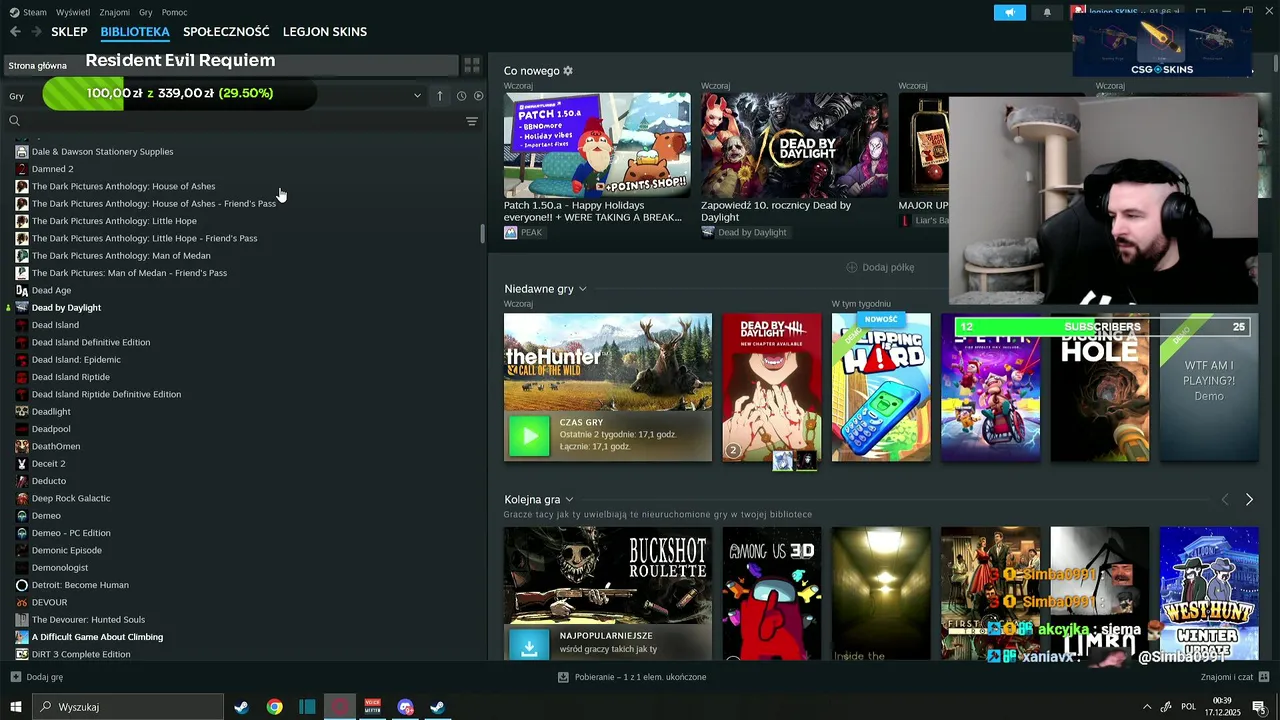Click Dodaj grę plus icon
The height and width of the screenshot is (720, 1280).
coord(15,677)
